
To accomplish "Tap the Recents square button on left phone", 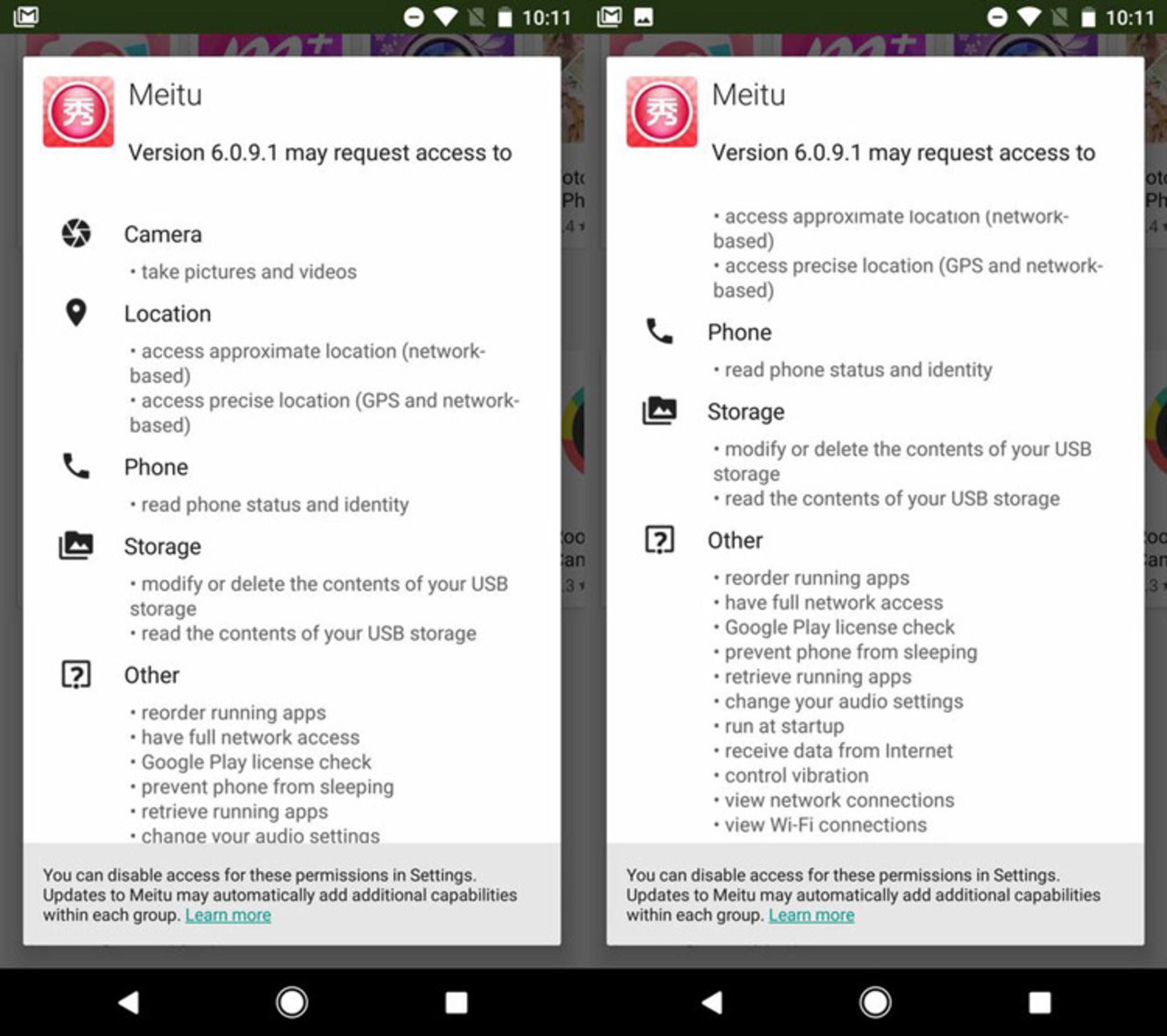I will pos(456,1003).
